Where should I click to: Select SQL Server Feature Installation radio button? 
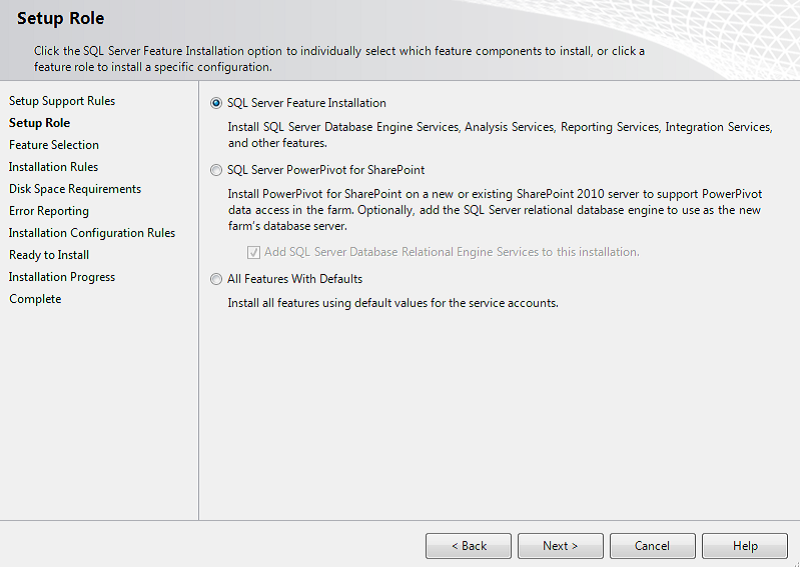pyautogui.click(x=216, y=103)
